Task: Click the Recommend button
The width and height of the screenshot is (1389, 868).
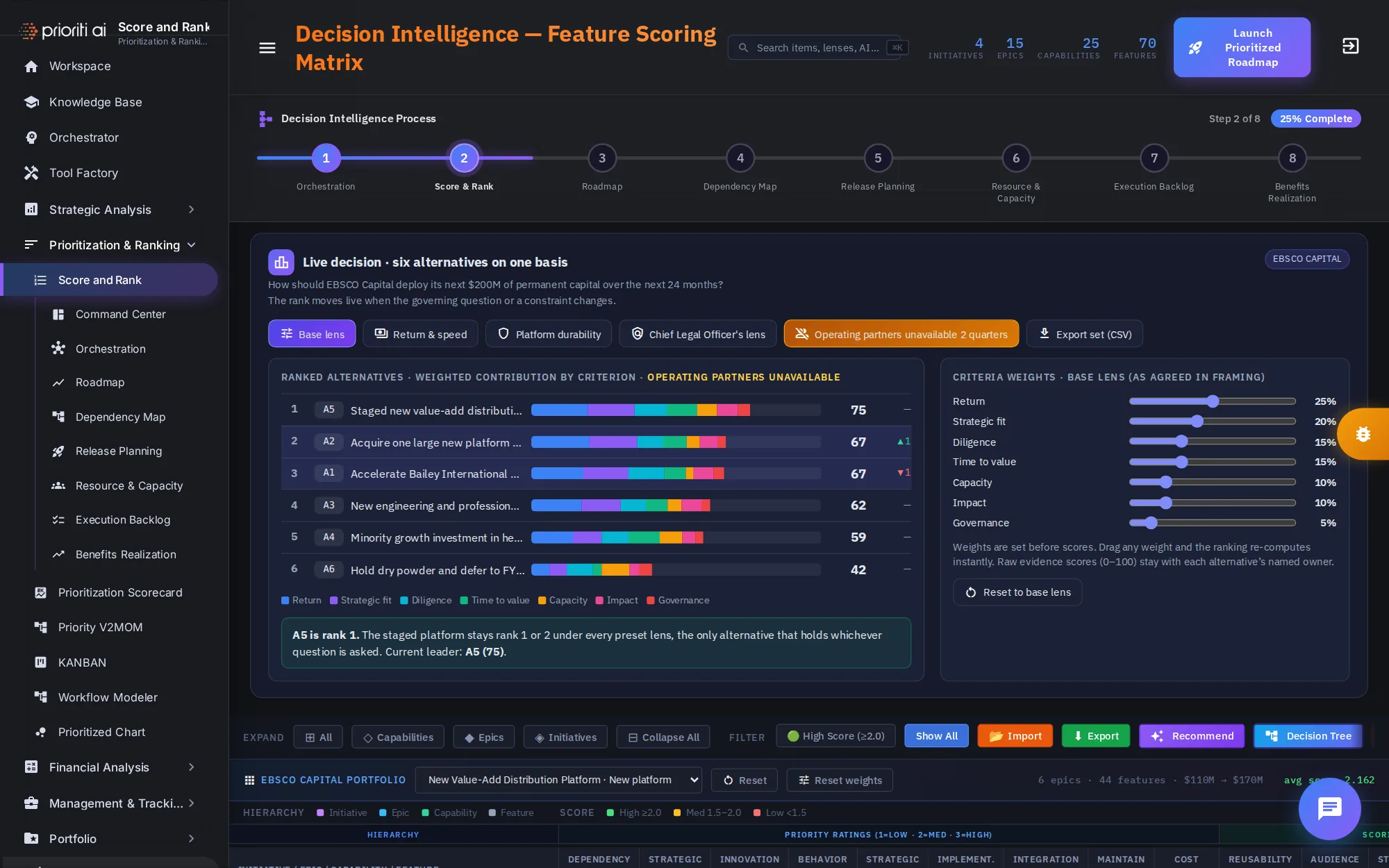Action: point(1192,736)
